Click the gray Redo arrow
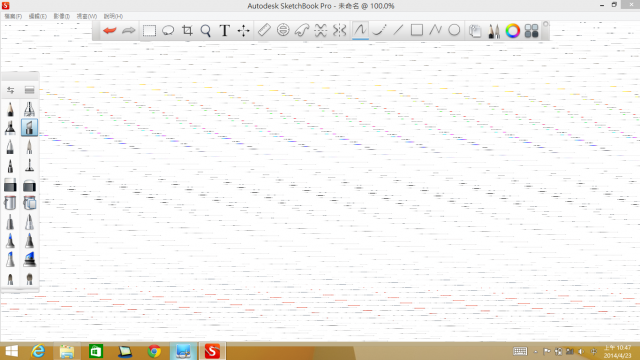This screenshot has width=640, height=360. (129, 31)
